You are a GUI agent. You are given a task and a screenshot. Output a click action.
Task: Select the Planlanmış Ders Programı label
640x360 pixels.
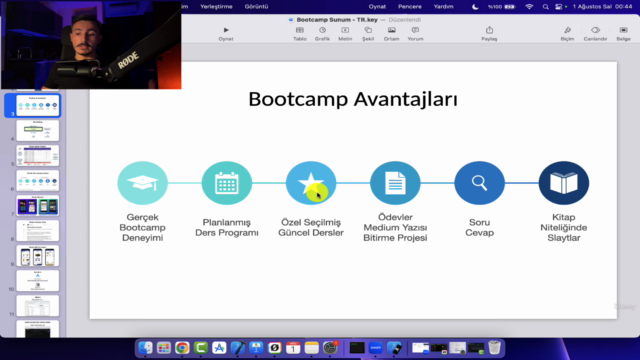(227, 227)
